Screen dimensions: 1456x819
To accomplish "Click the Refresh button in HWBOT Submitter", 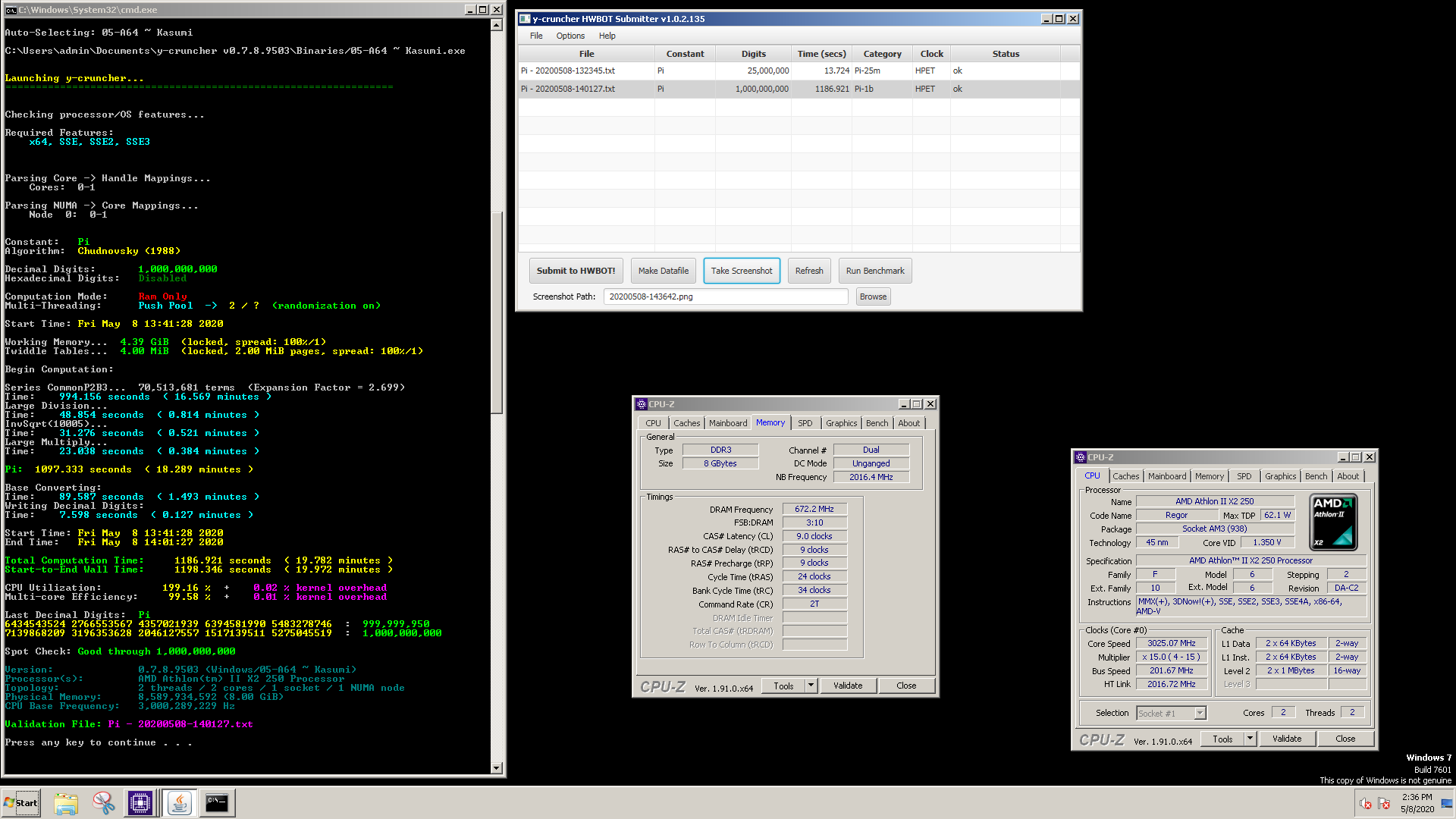I will [809, 271].
